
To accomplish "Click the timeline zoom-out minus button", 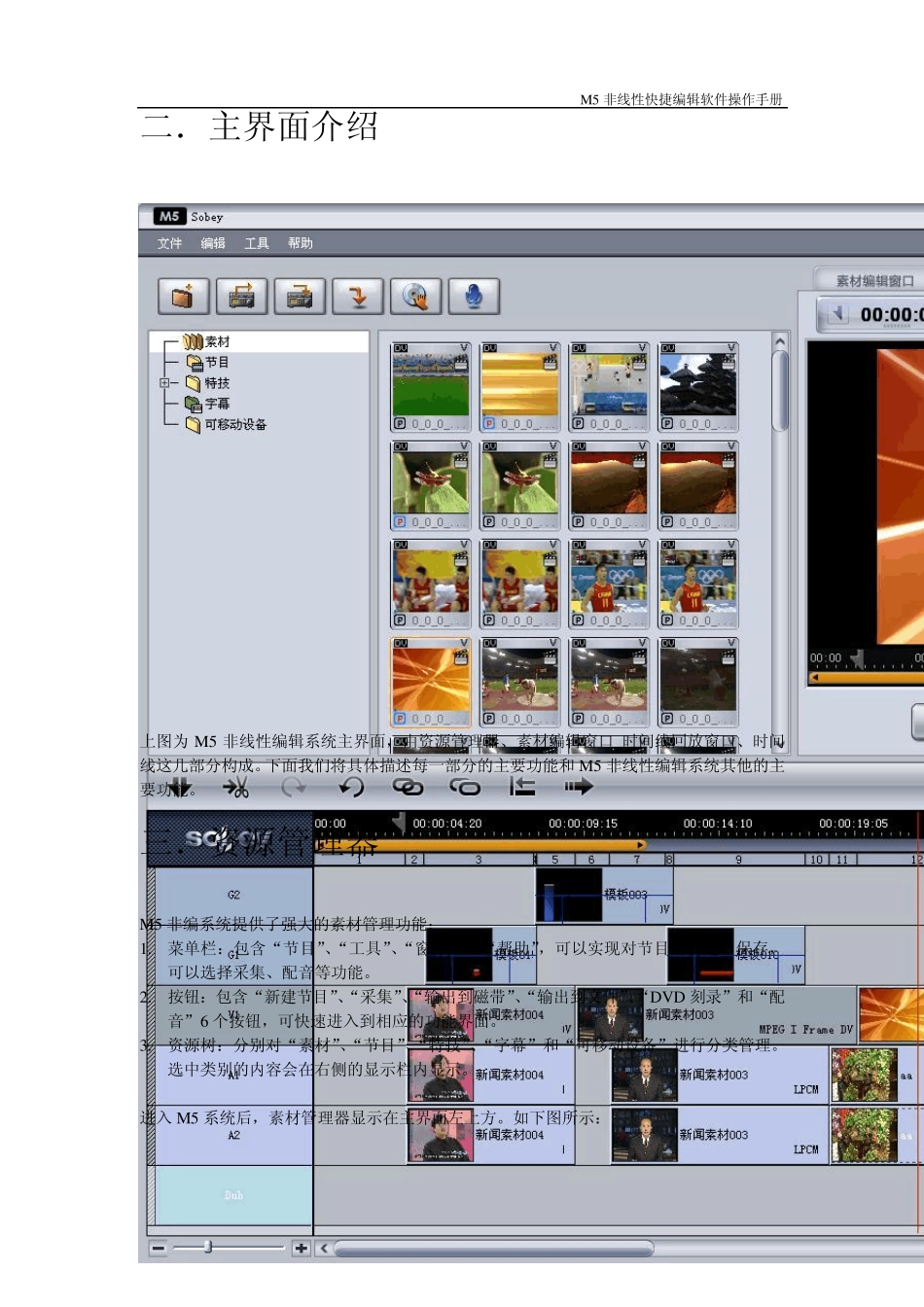I will tap(159, 1248).
